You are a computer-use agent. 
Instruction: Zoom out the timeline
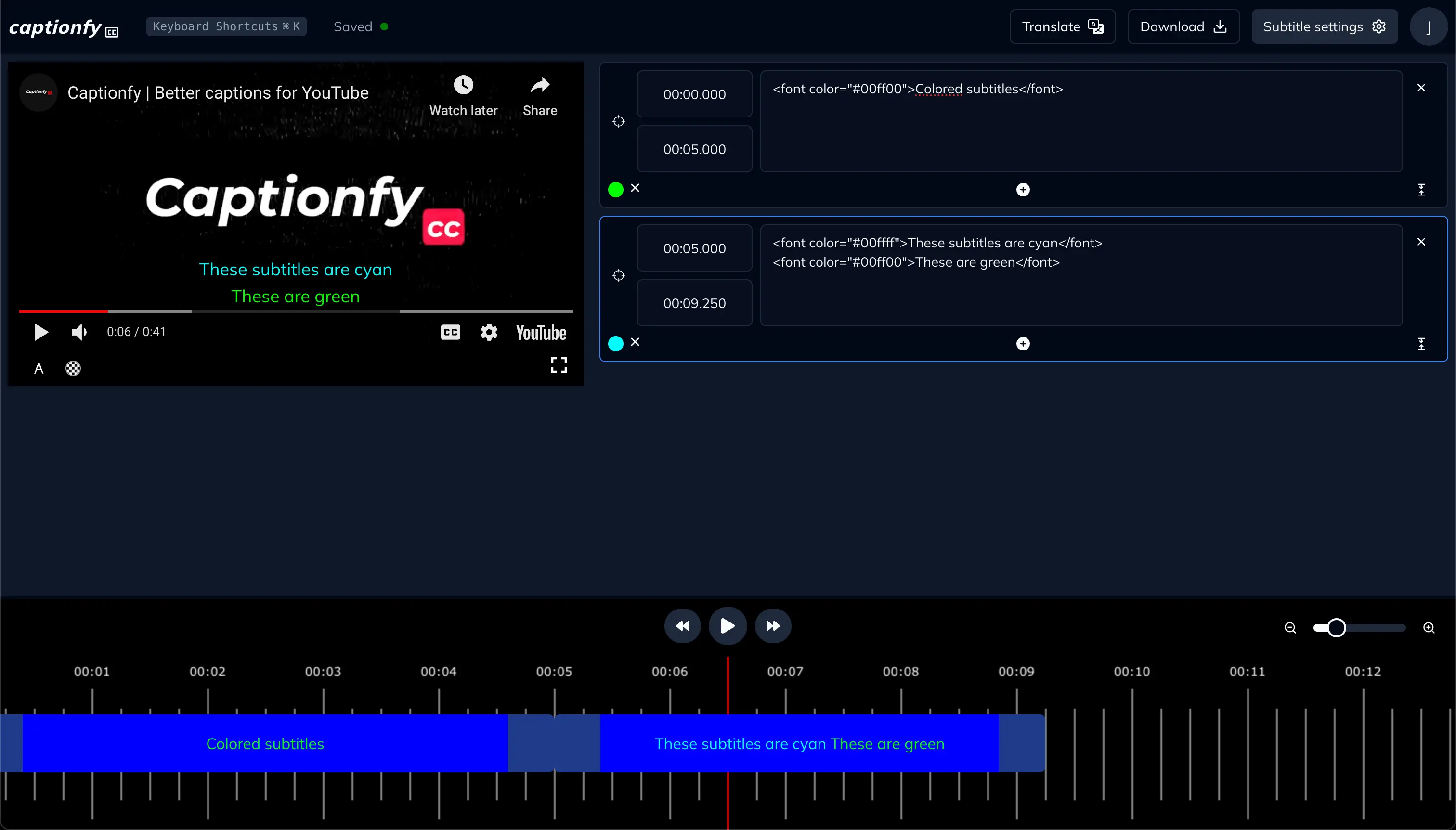pyautogui.click(x=1290, y=628)
